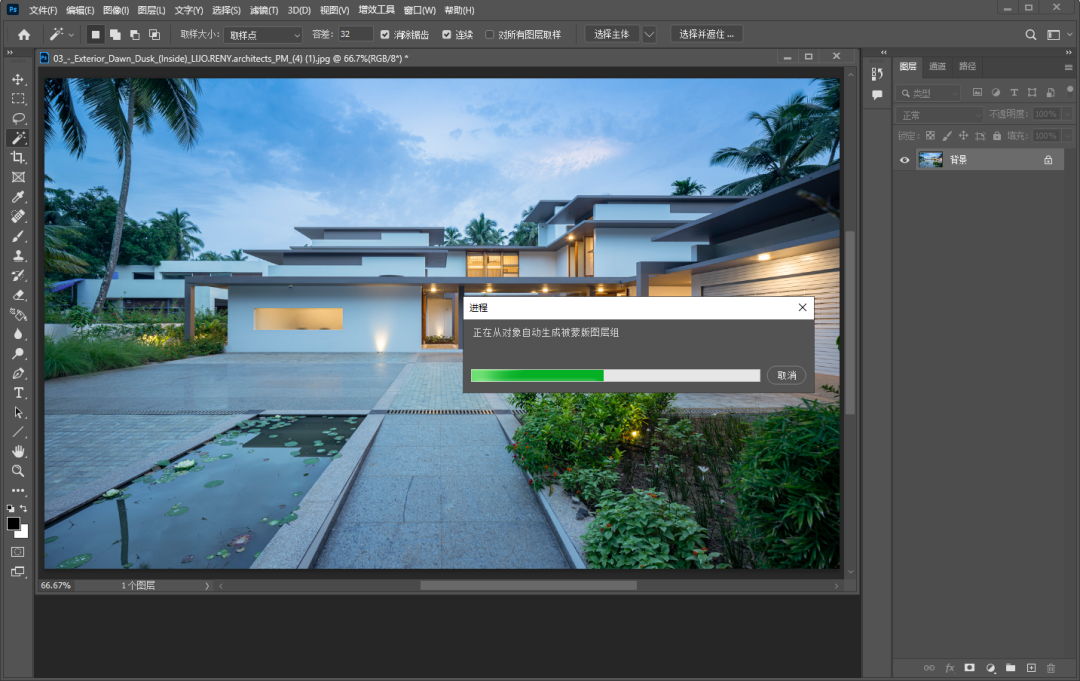
Task: Open the 图像(I) menu
Action: (116, 10)
